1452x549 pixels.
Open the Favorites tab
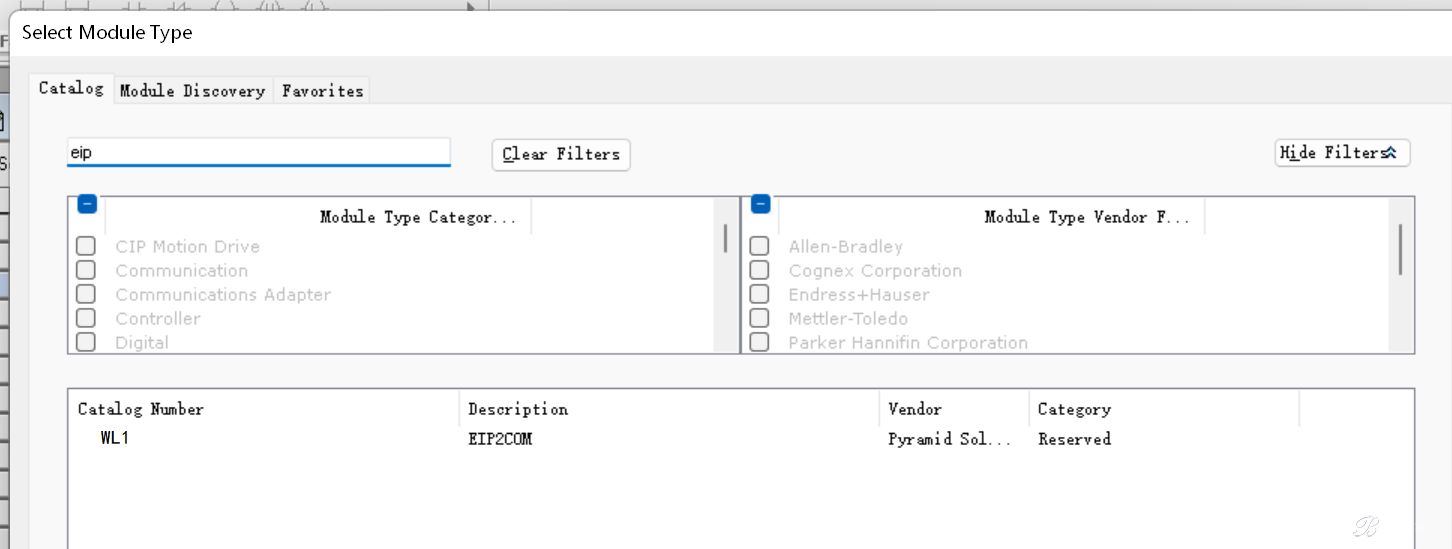click(322, 90)
